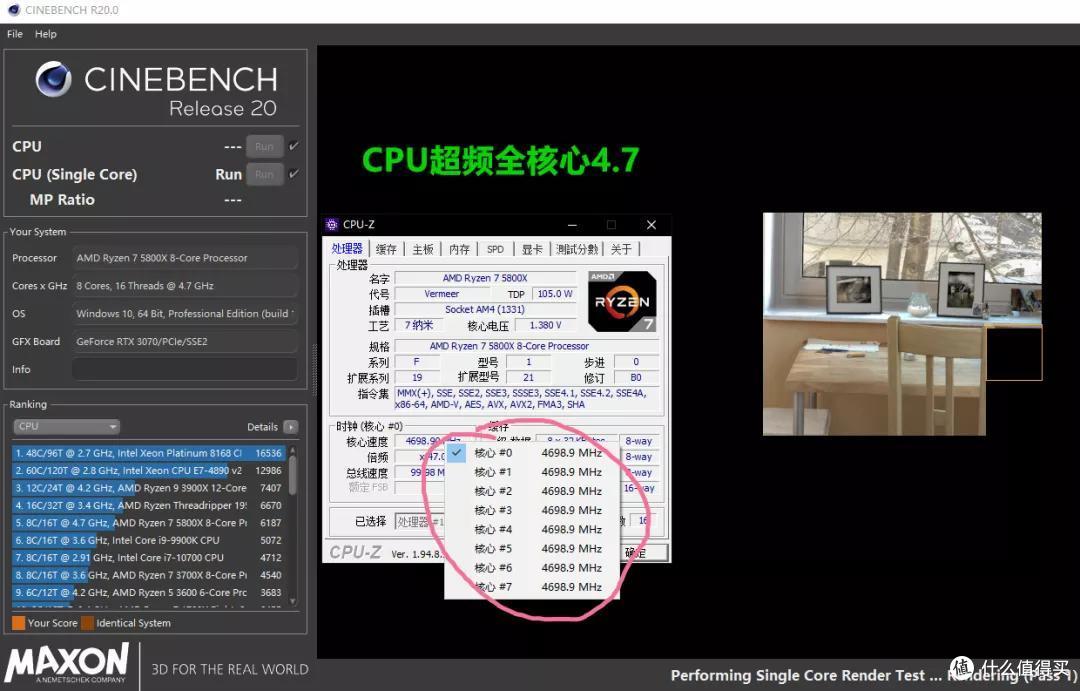Select 核心 #3 in core clock menu
Image resolution: width=1080 pixels, height=691 pixels.
[532, 510]
